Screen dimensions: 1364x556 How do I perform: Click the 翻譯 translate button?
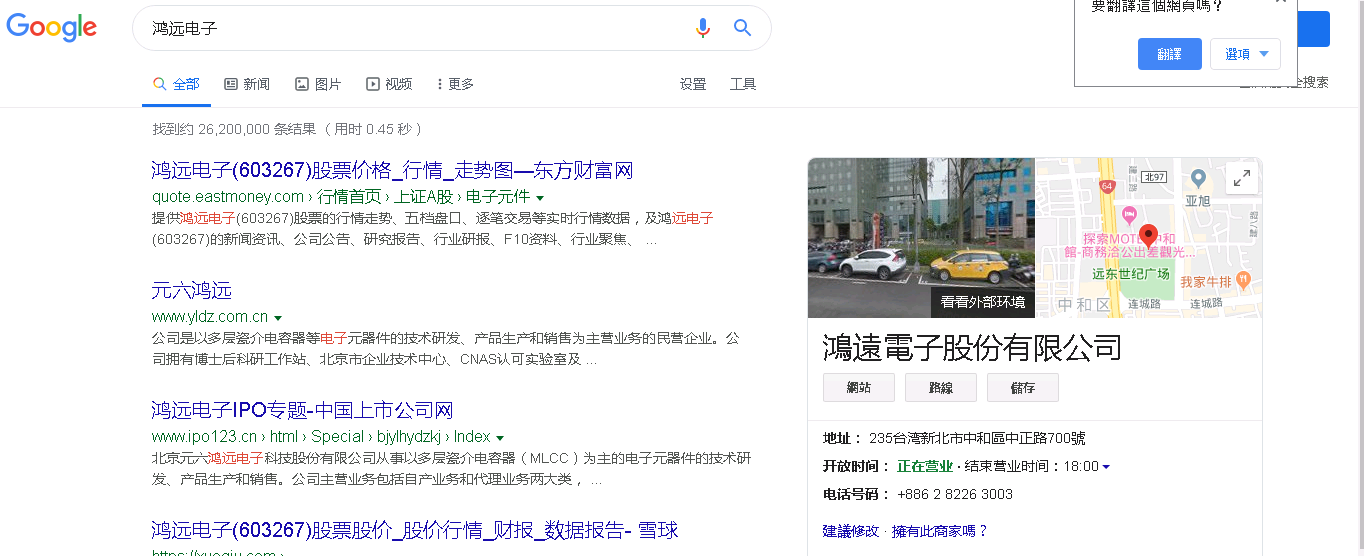click(1169, 54)
